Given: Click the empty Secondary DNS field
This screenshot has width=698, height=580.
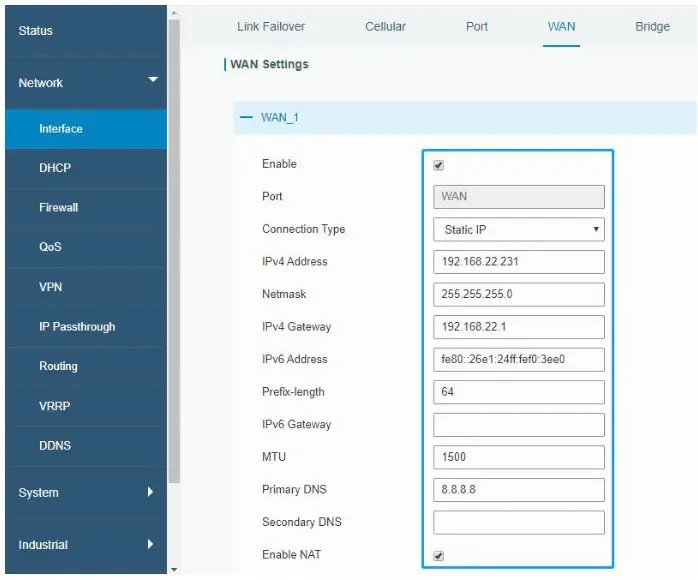Looking at the screenshot, I should [x=519, y=523].
